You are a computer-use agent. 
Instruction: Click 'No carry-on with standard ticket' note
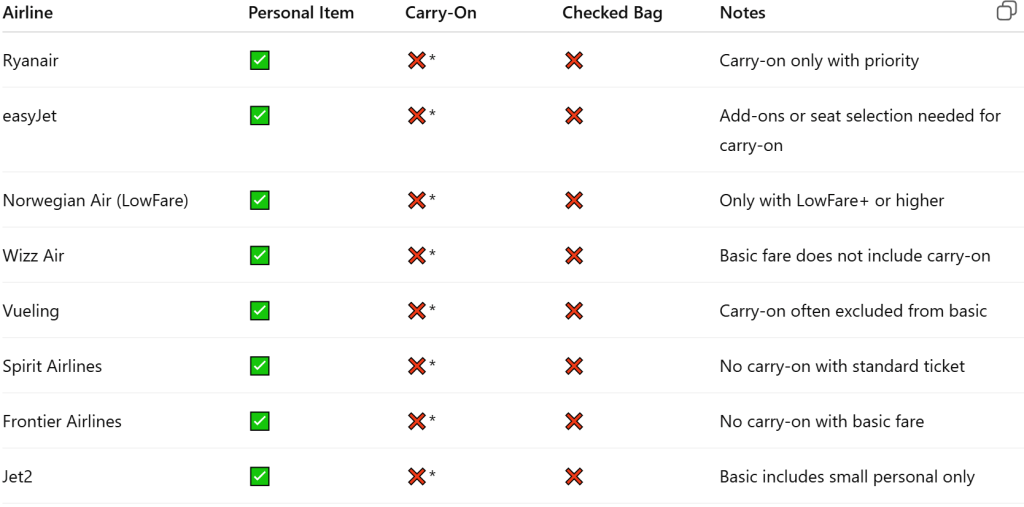point(842,366)
